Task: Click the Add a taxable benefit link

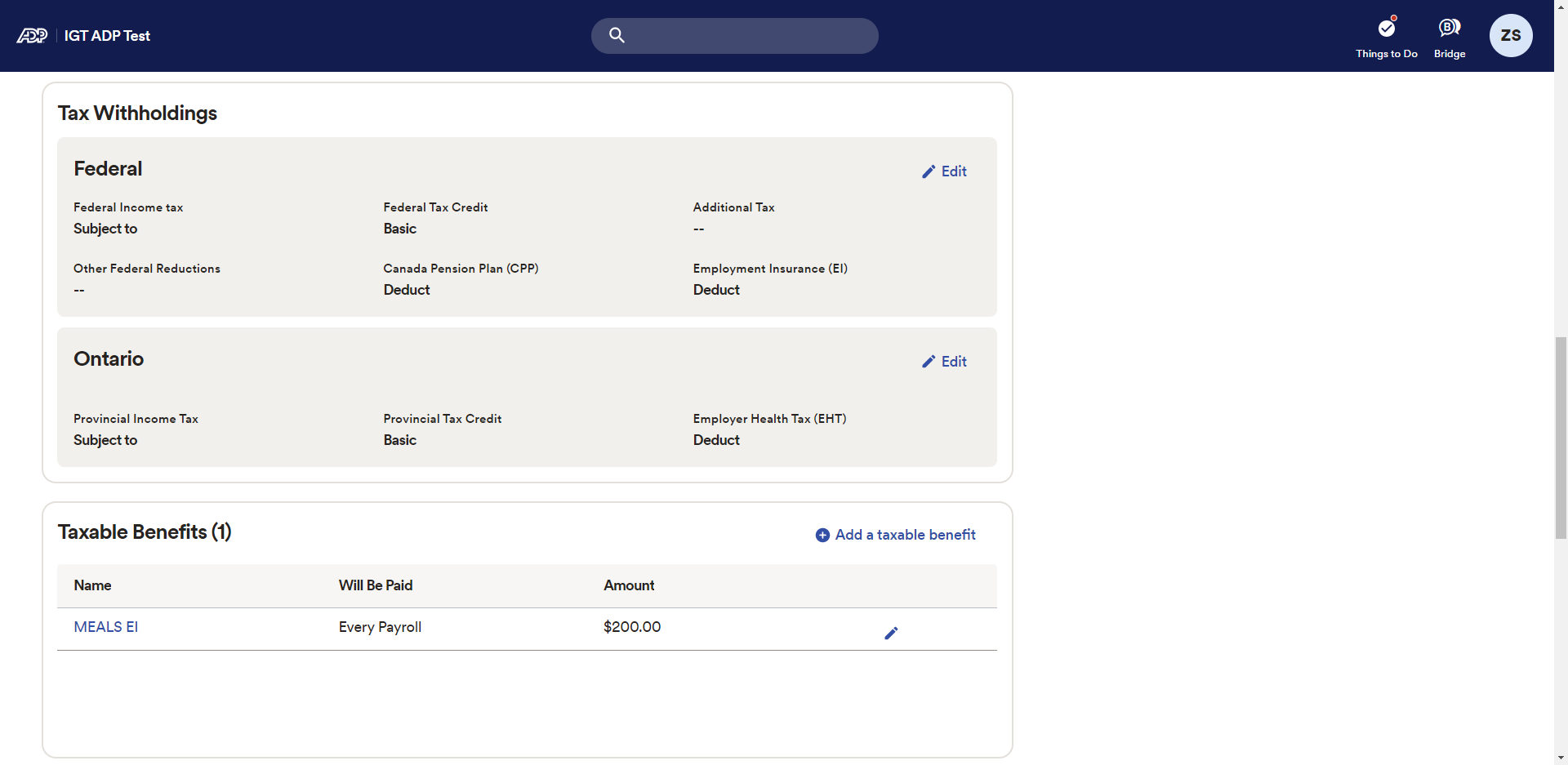Action: 905,535
